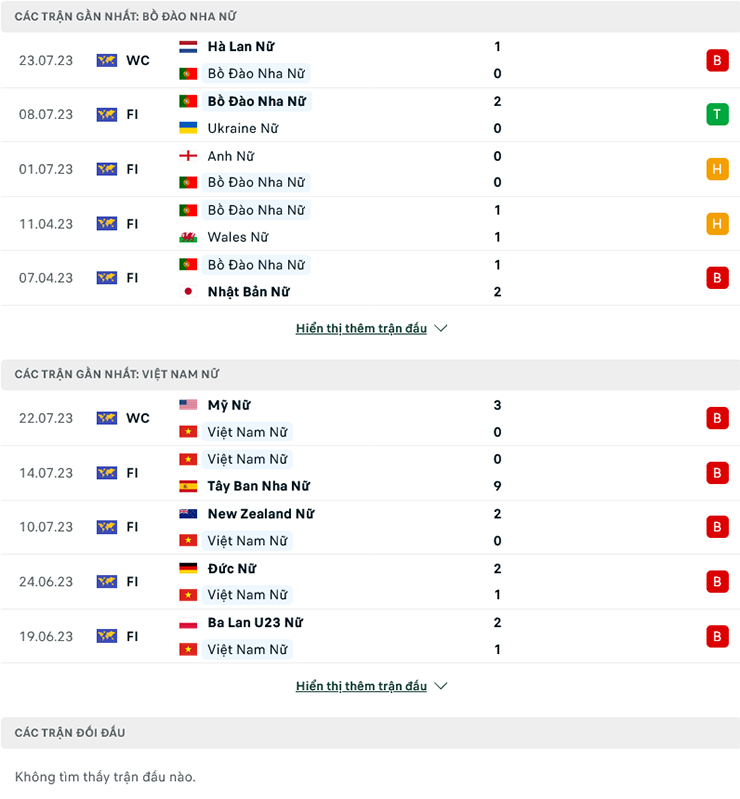
Task: Click the Germany flag beside Đức Nữ
Action: [188, 568]
